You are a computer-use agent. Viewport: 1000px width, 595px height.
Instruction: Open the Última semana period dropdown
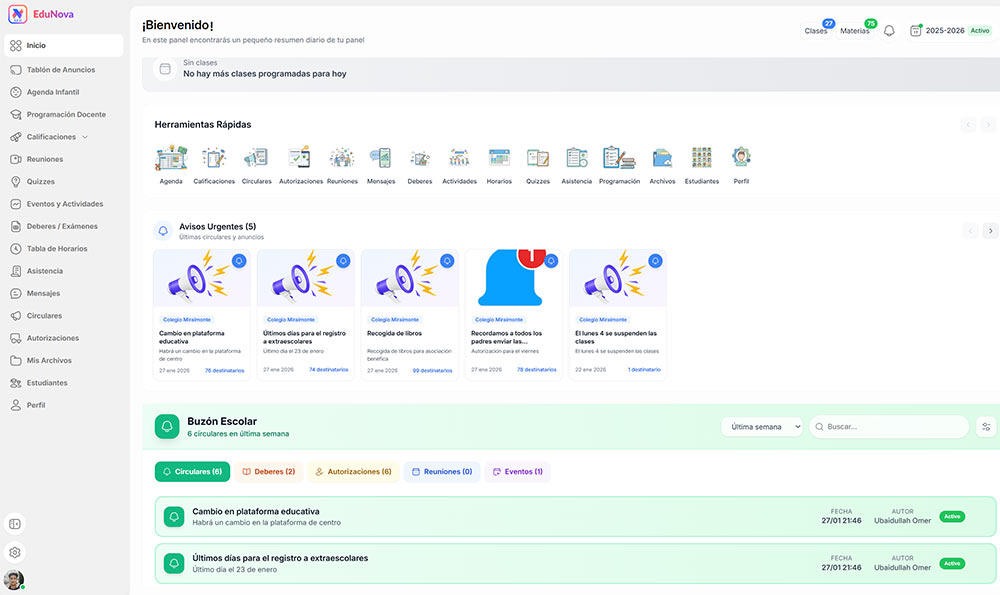pos(762,427)
